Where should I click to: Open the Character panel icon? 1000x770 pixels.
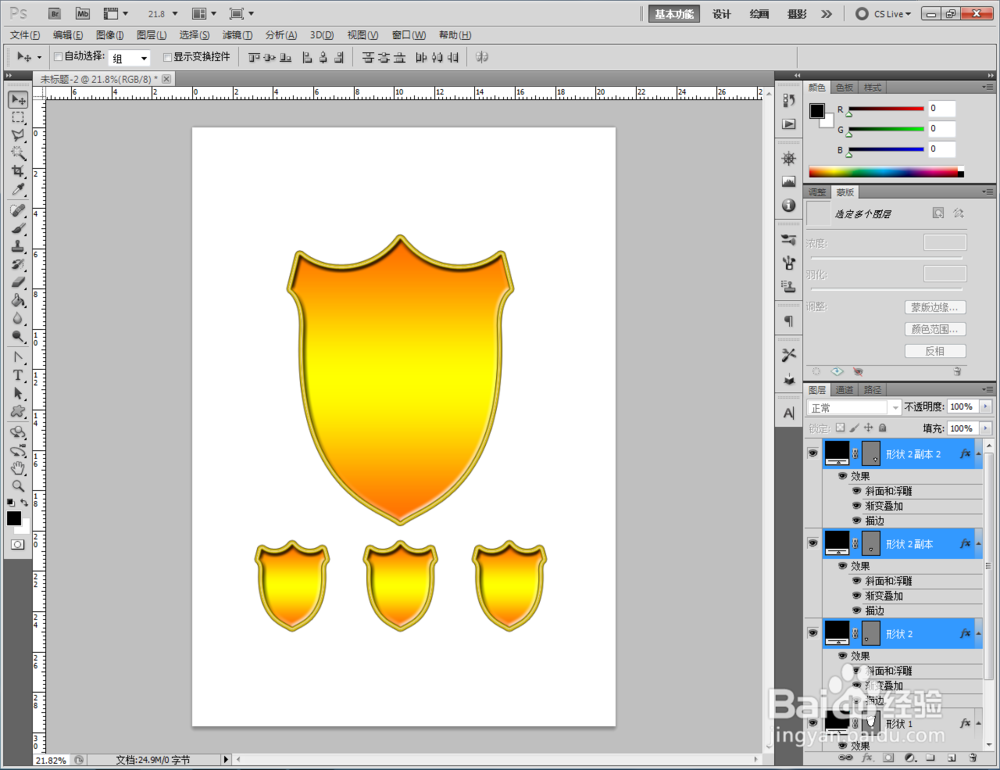click(789, 413)
